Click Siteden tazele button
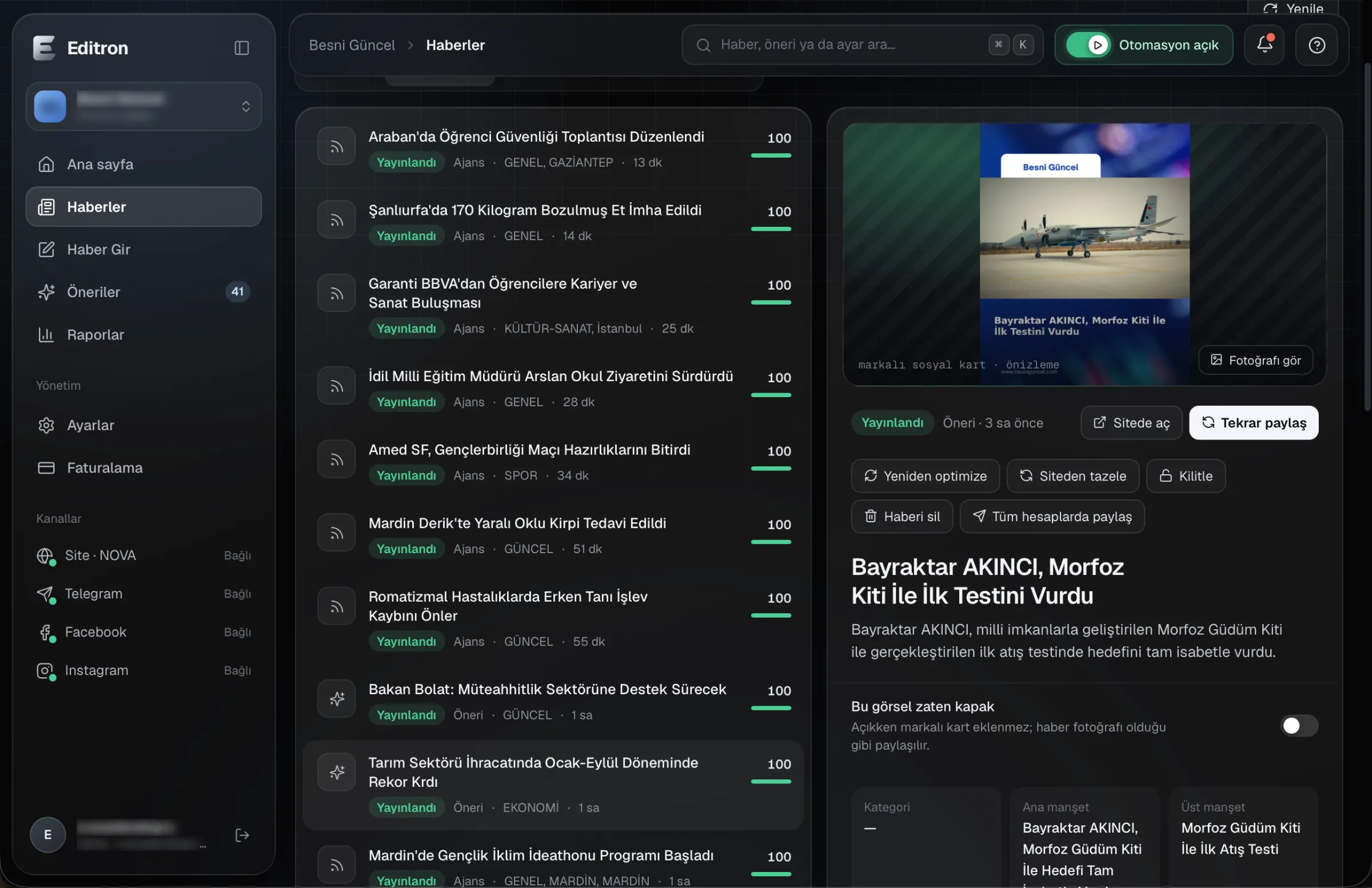 [x=1072, y=476]
